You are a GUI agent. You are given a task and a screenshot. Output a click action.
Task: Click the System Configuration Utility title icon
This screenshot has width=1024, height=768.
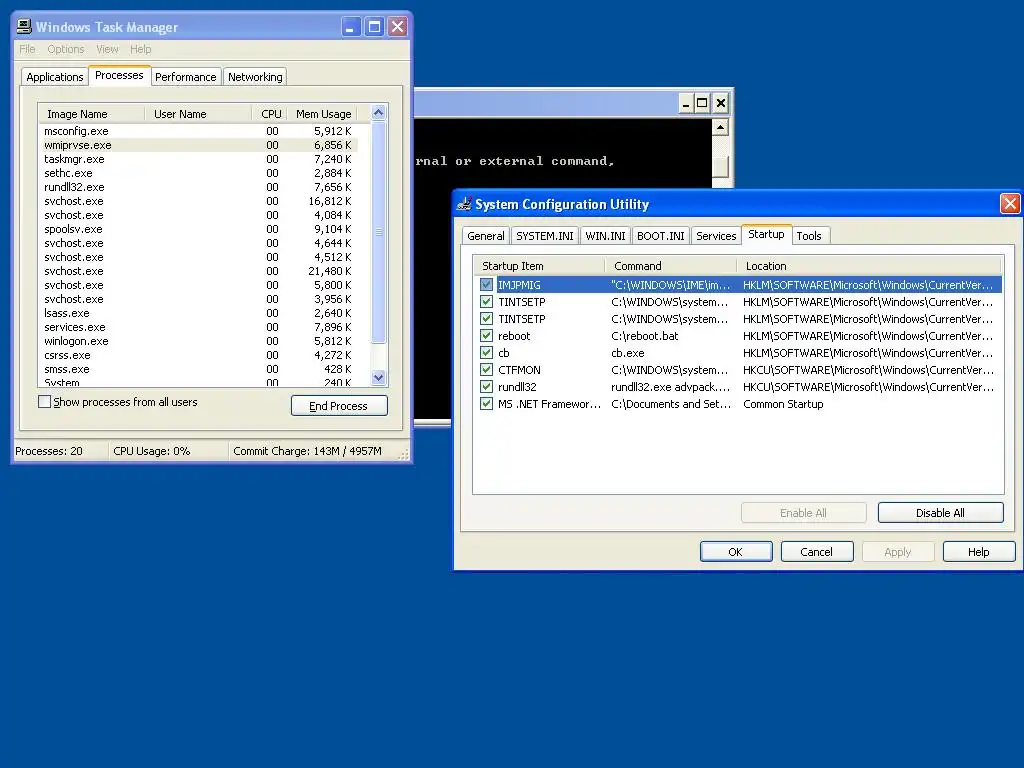[x=464, y=204]
